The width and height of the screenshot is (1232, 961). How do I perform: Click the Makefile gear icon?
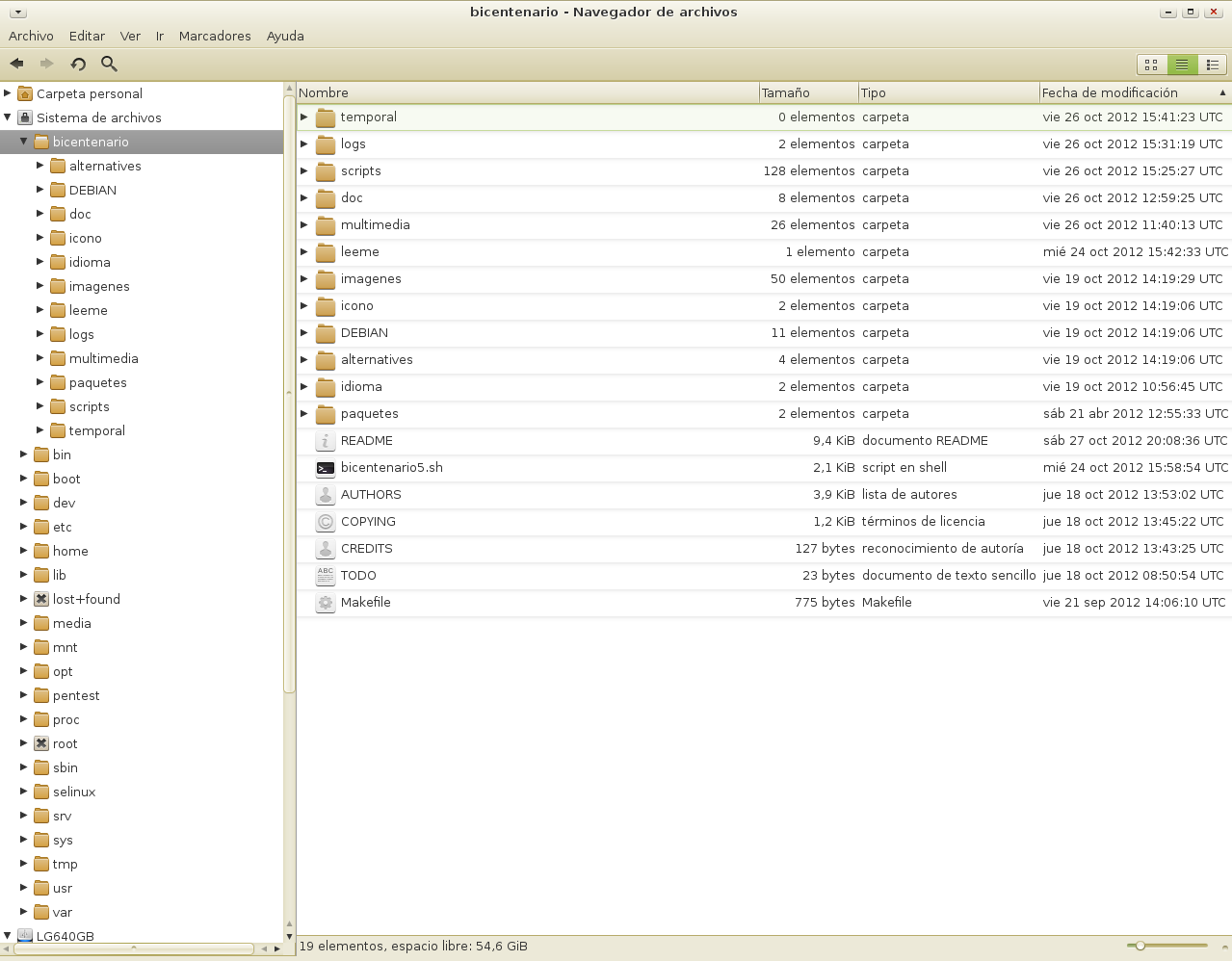click(326, 603)
